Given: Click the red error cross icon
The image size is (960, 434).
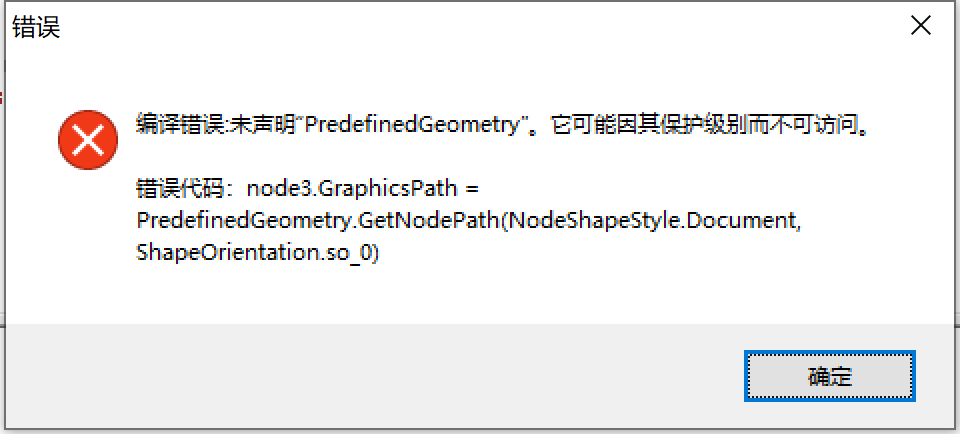Looking at the screenshot, I should (x=88, y=140).
